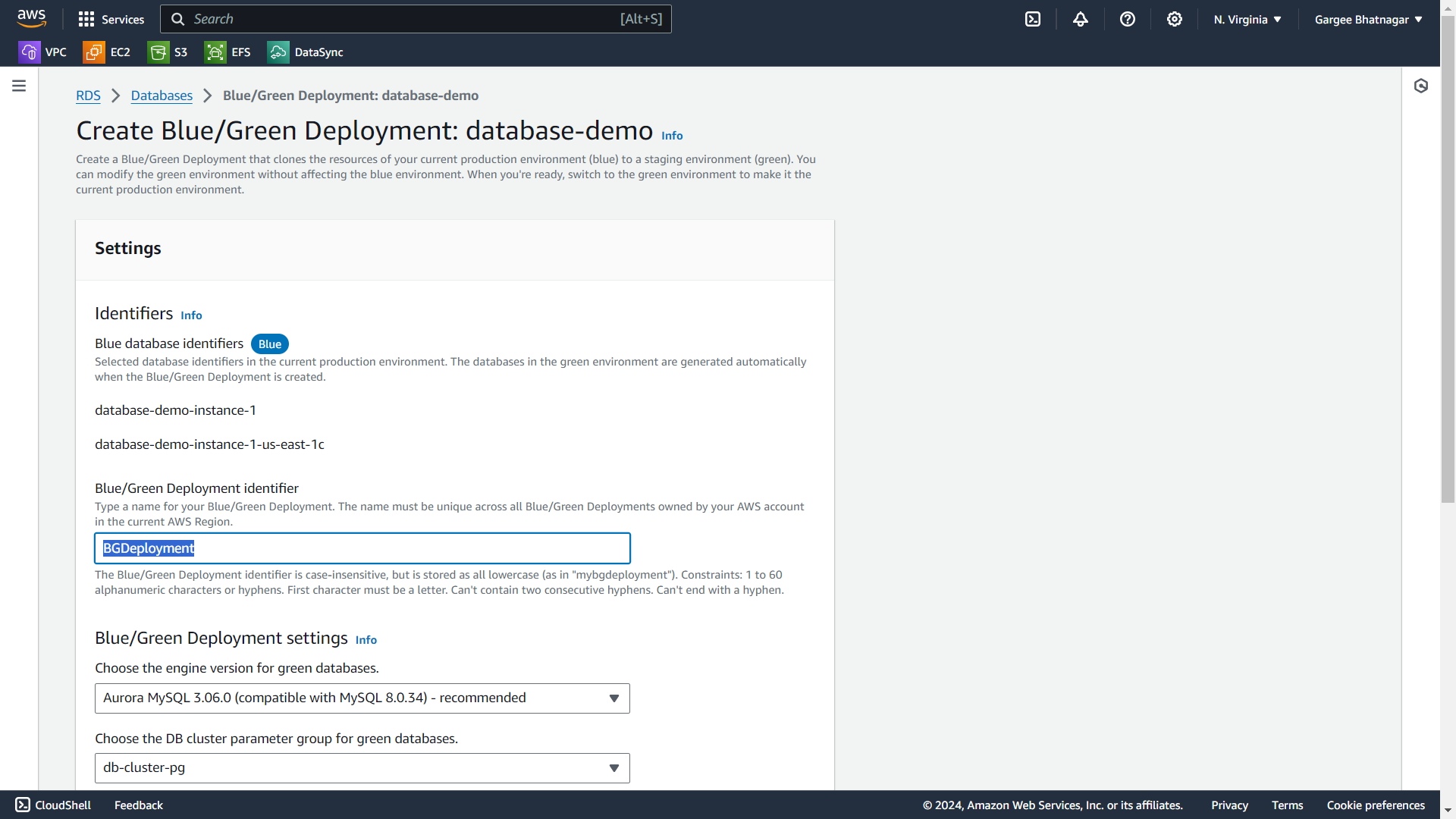The height and width of the screenshot is (819, 1456).
Task: Expand the N. Virginia region dropdown
Action: click(x=1247, y=19)
